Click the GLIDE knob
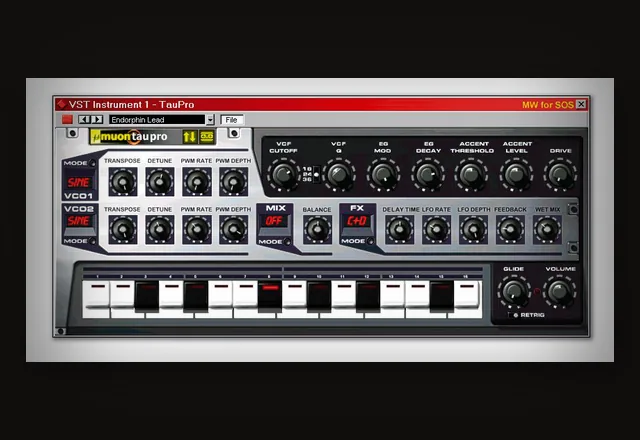Viewport: 640px width, 440px height. [514, 291]
